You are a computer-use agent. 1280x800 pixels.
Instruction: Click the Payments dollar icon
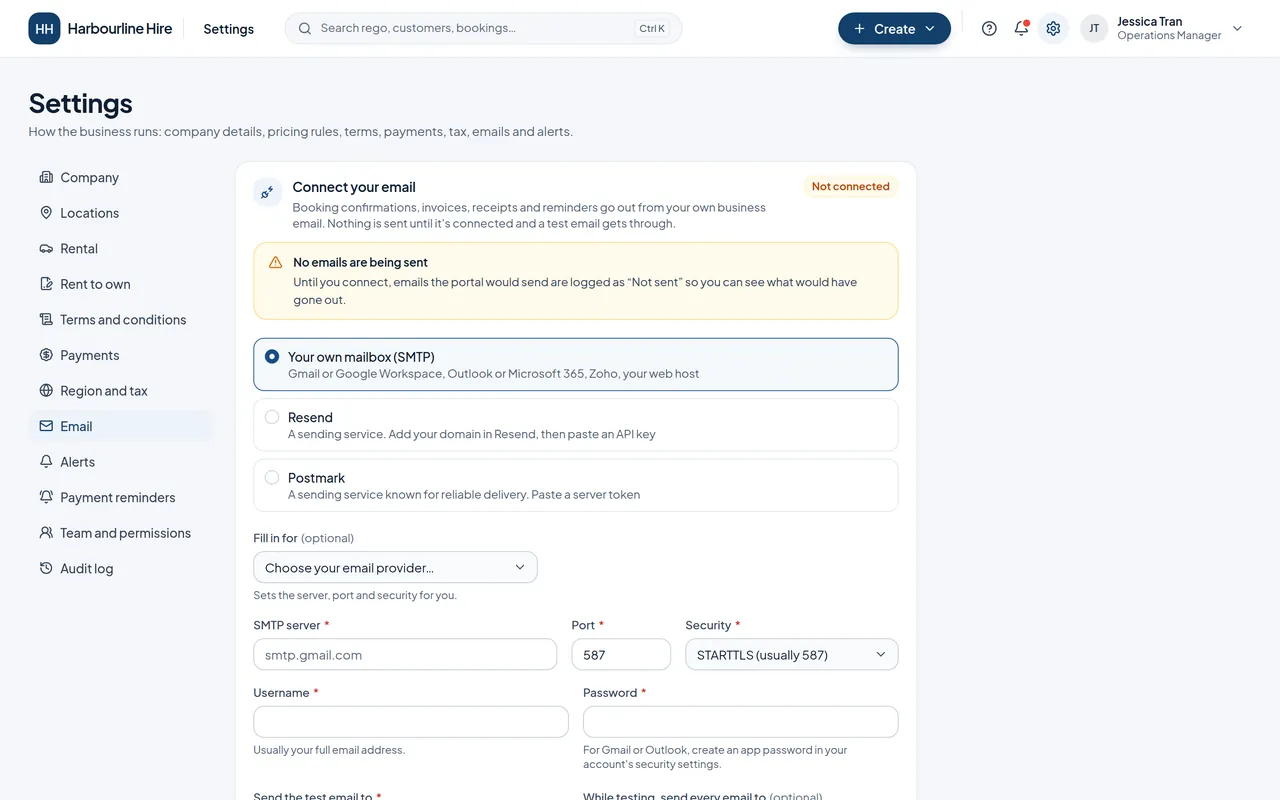point(46,355)
